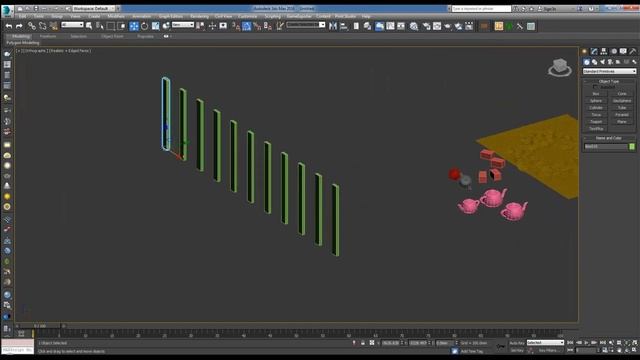
Task: Click the ViewCube navigation widget
Action: (560, 67)
